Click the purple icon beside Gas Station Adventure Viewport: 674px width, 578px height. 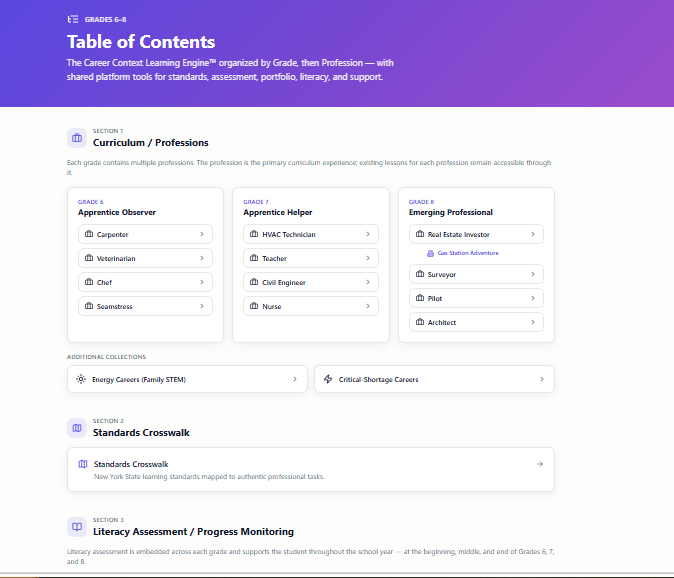click(430, 253)
